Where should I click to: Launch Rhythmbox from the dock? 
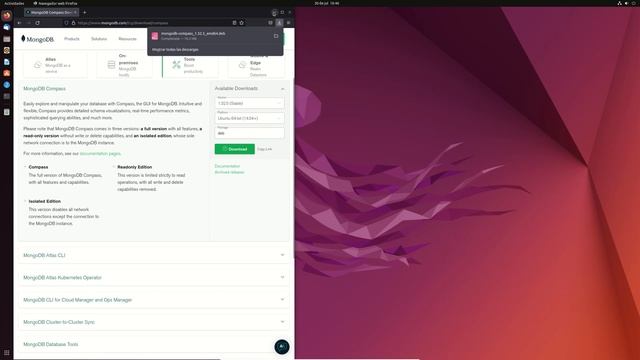(7, 50)
